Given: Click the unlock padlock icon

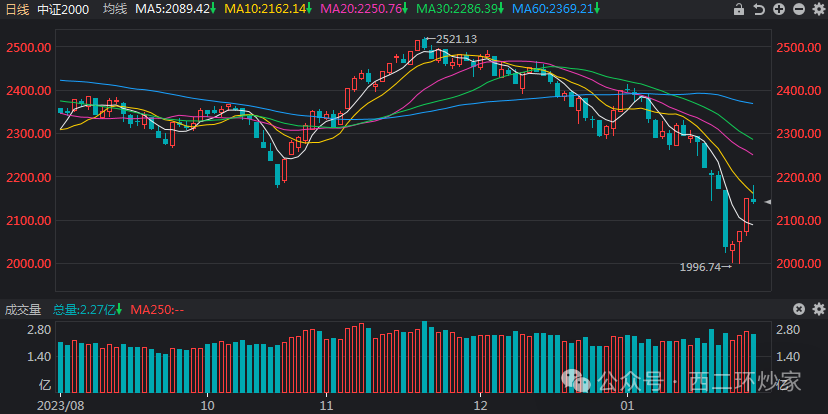Looking at the screenshot, I should 739,9.
